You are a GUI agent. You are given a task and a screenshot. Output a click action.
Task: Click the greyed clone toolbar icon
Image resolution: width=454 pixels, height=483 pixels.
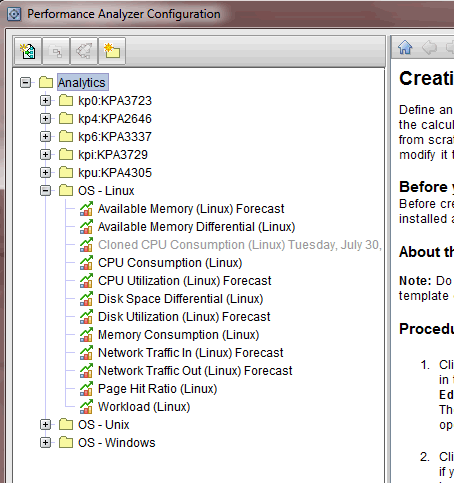click(56, 51)
